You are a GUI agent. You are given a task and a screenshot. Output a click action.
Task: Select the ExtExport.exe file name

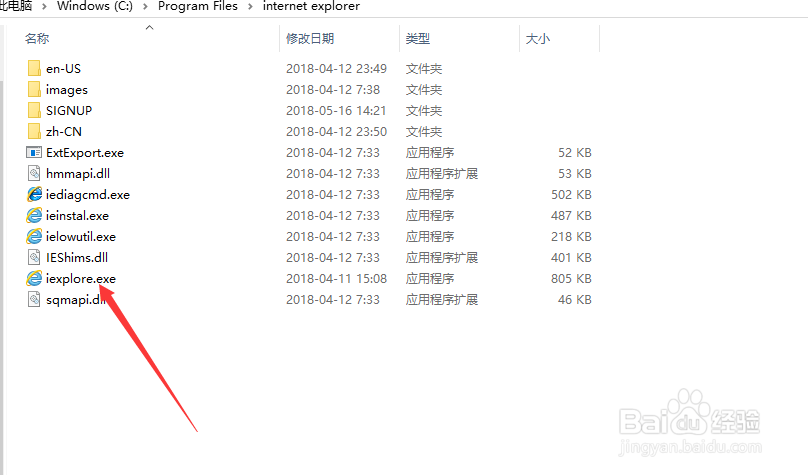85,152
